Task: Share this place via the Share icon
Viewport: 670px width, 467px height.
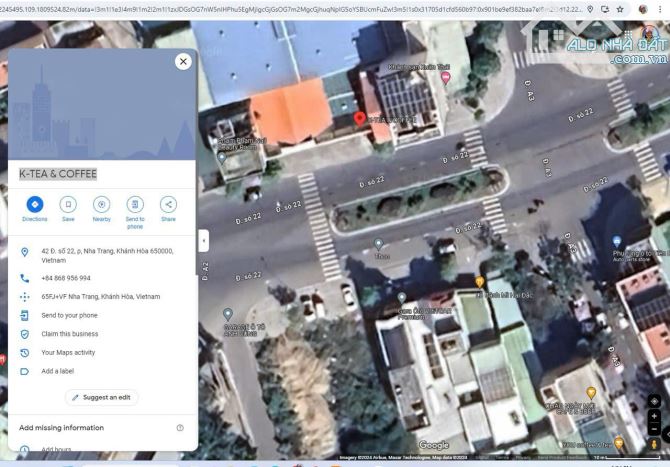Action: (168, 204)
